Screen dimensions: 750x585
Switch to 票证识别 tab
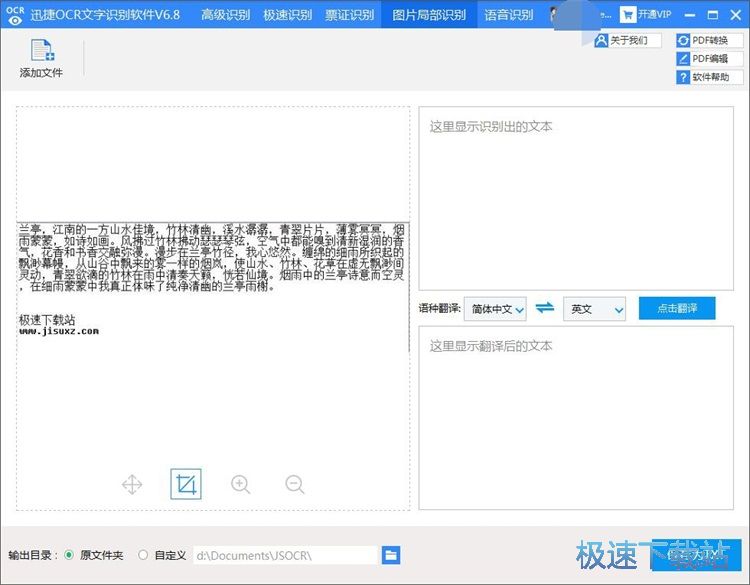(x=350, y=15)
